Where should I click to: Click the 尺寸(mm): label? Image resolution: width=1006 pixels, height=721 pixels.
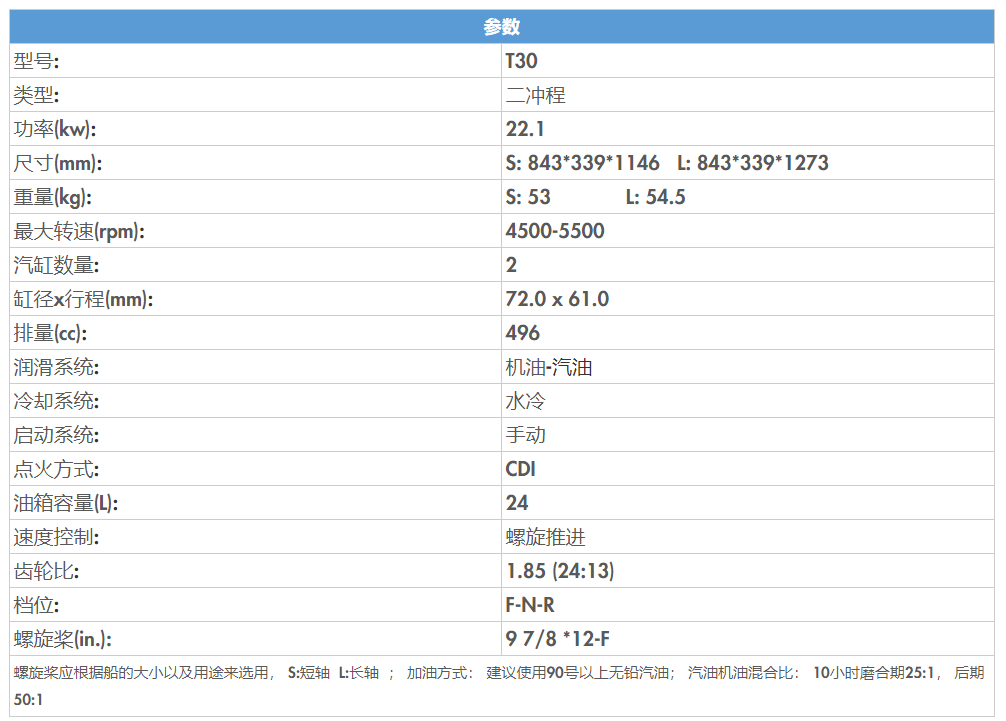pos(58,163)
